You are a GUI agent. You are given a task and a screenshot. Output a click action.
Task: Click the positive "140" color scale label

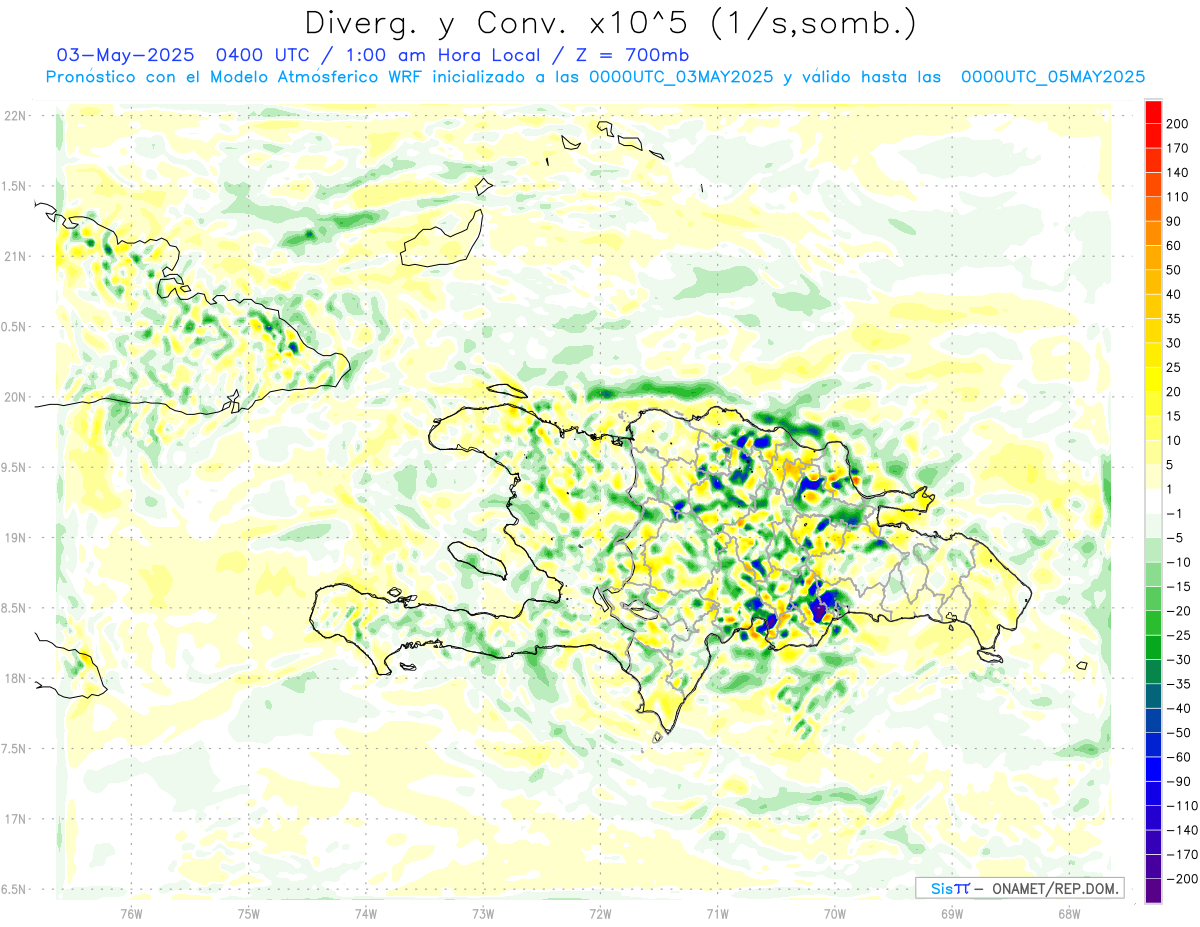1177,172
